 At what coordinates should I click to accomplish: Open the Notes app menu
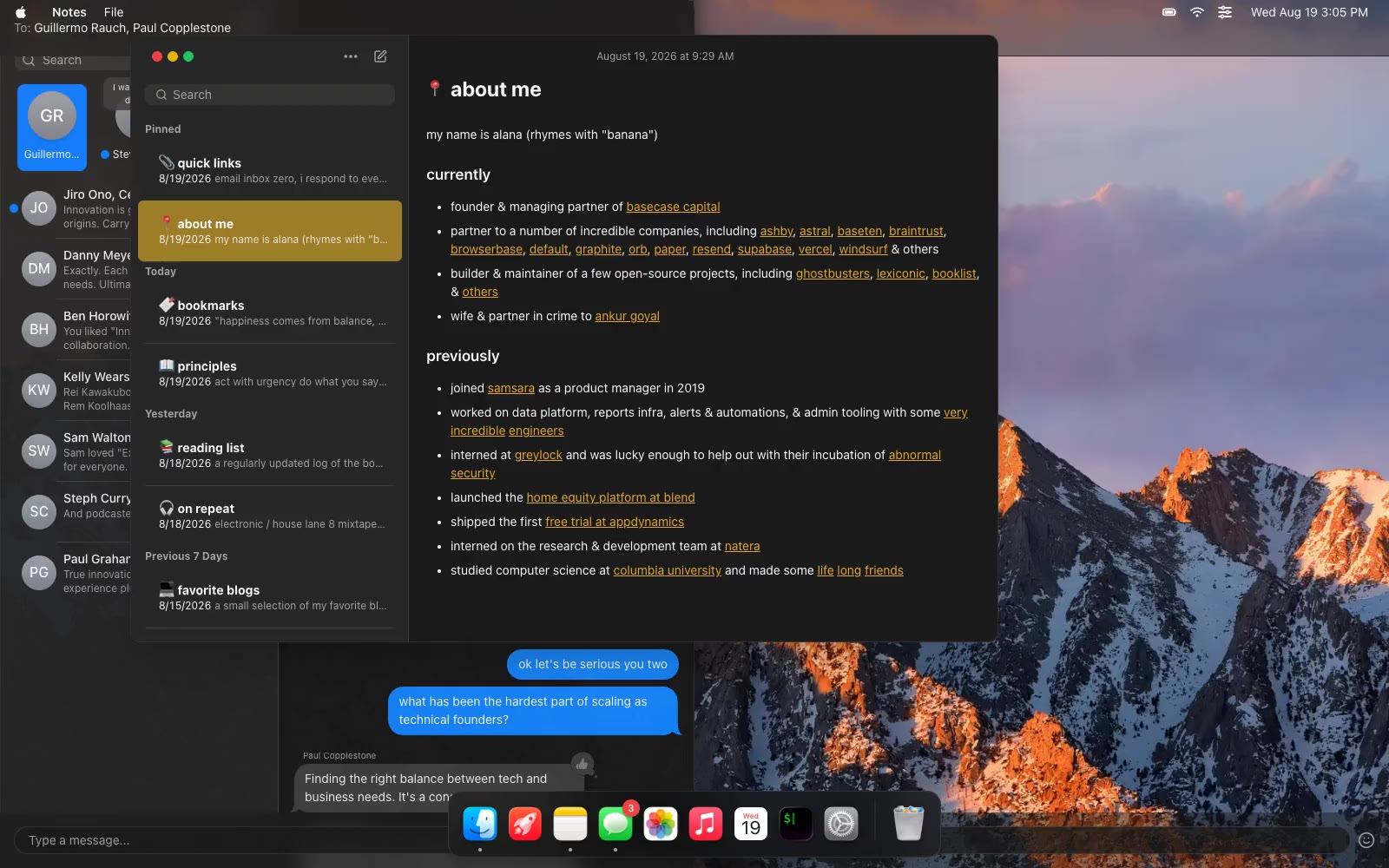click(x=69, y=12)
